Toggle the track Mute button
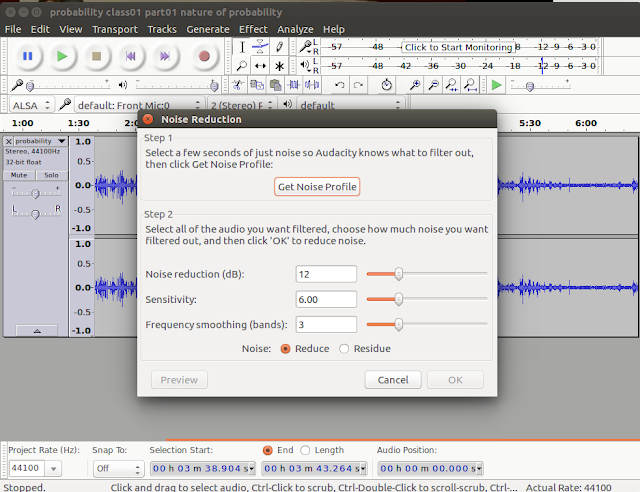Image resolution: width=640 pixels, height=492 pixels. 19,175
